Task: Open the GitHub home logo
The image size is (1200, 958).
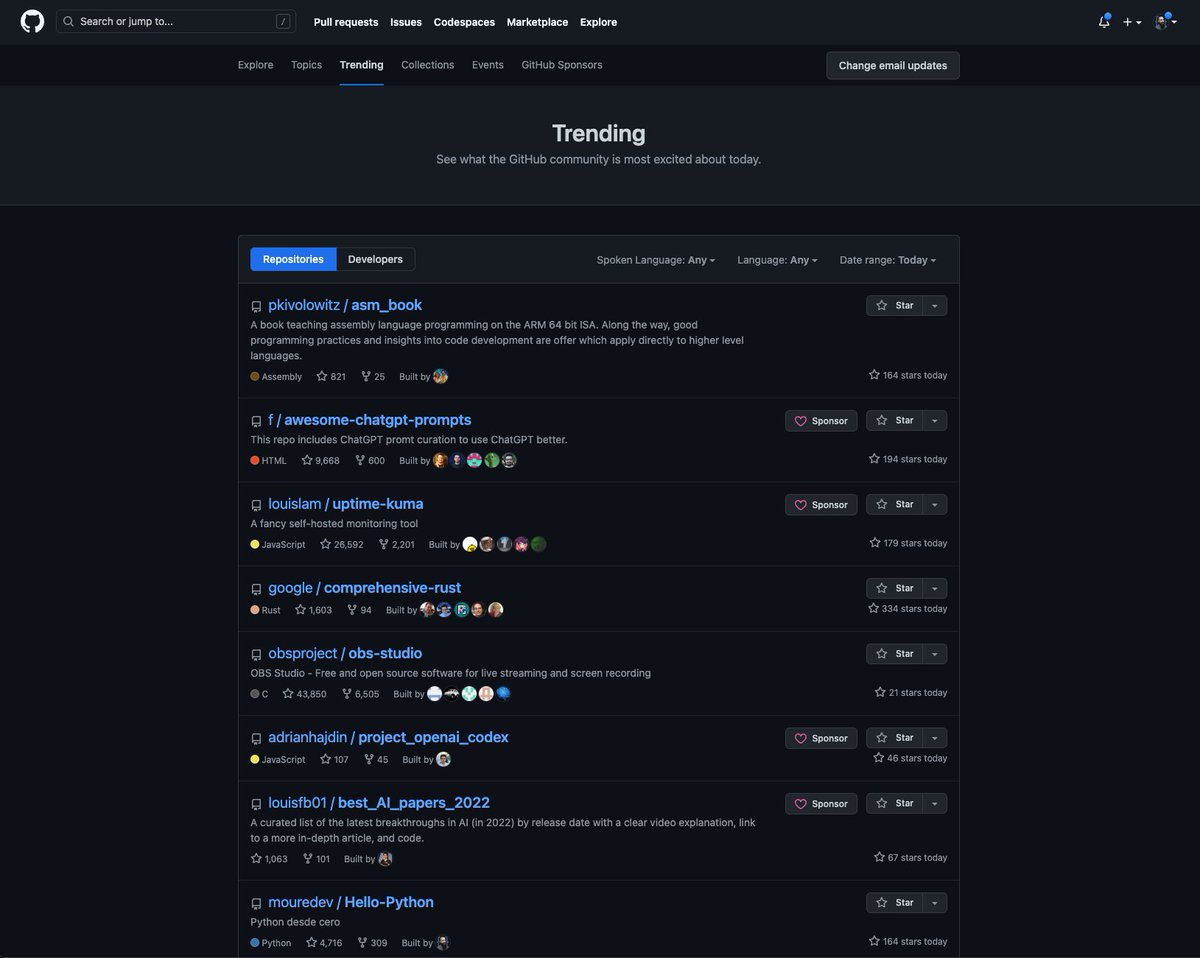Action: click(32, 21)
